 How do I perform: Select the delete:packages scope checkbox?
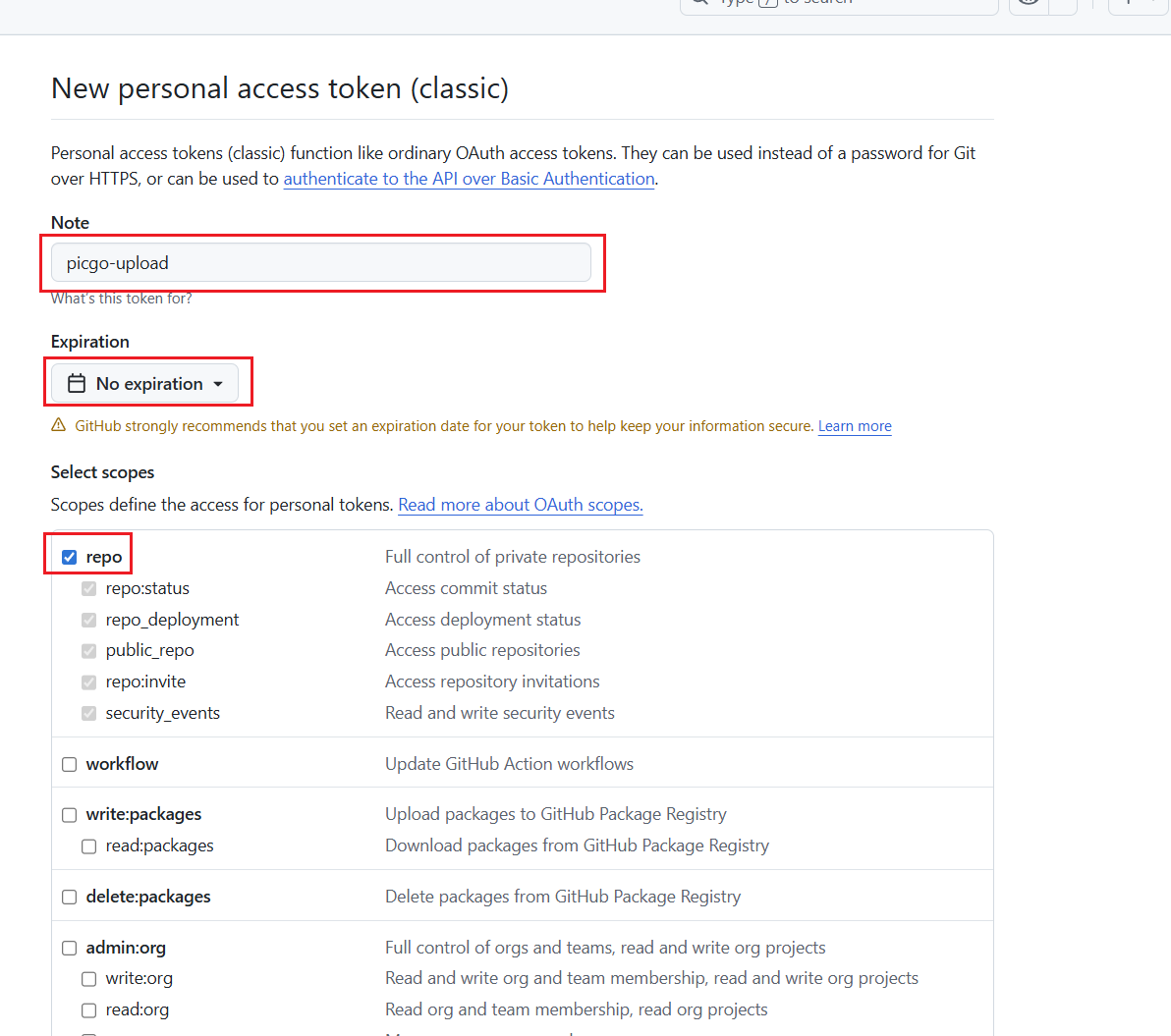pos(70,898)
